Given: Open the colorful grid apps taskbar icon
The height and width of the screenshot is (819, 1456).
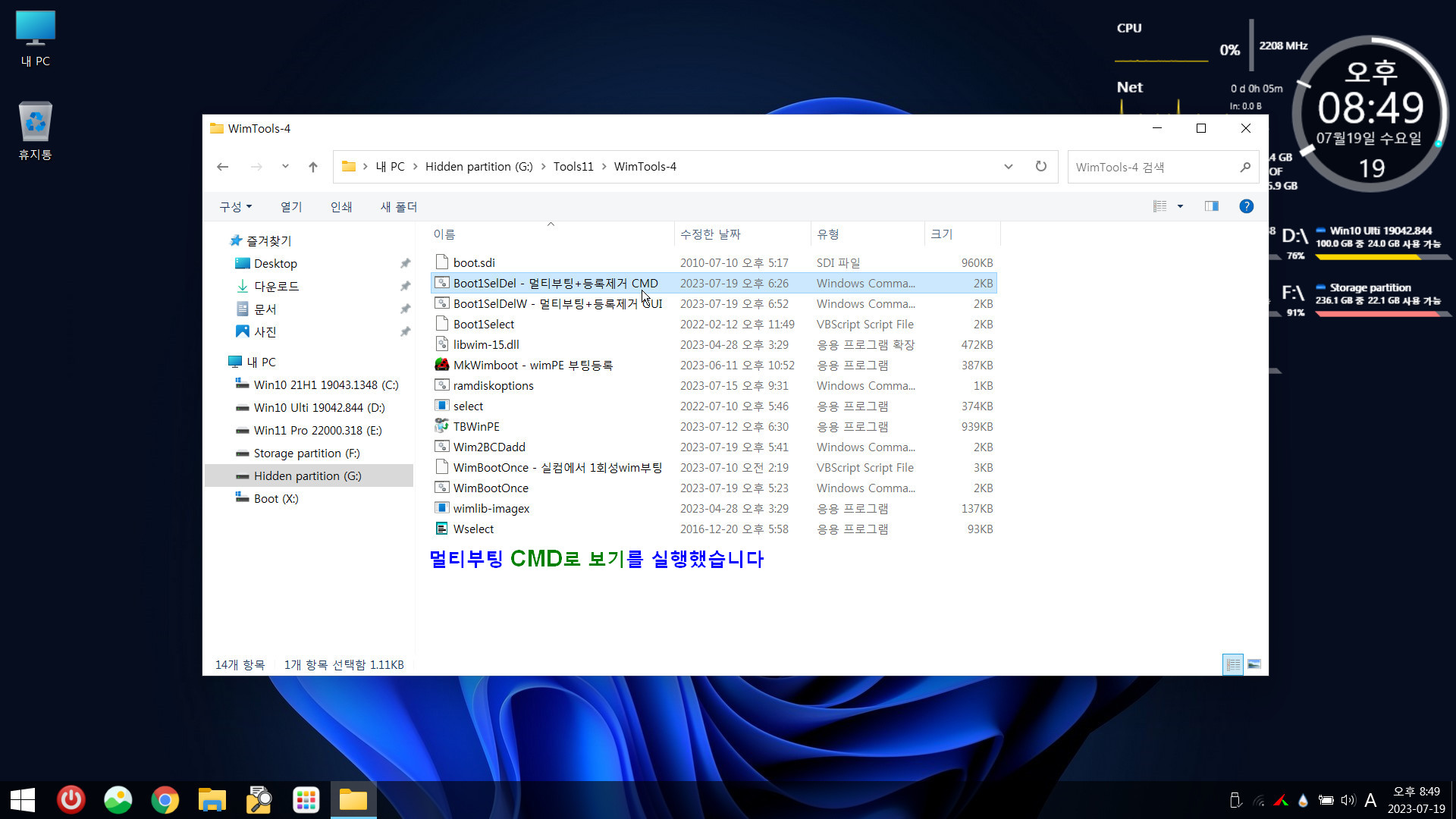Looking at the screenshot, I should coord(306,800).
